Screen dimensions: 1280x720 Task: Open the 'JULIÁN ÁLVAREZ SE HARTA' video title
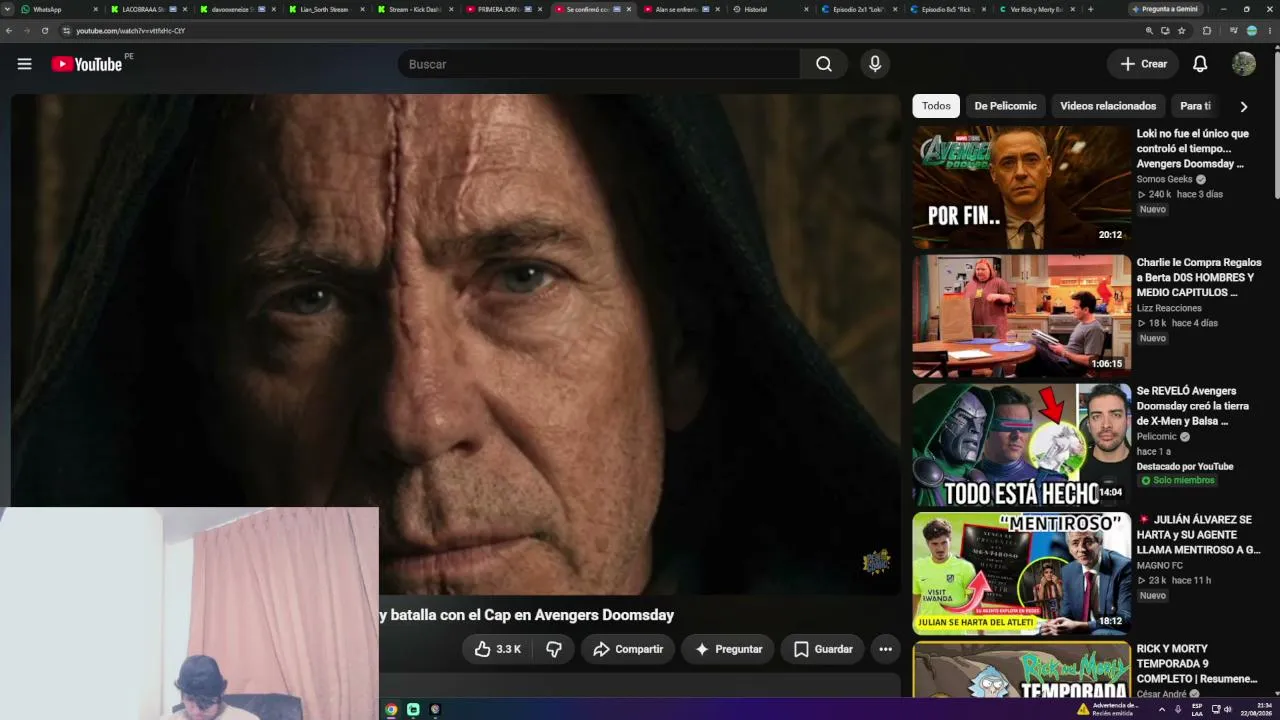click(x=1199, y=535)
